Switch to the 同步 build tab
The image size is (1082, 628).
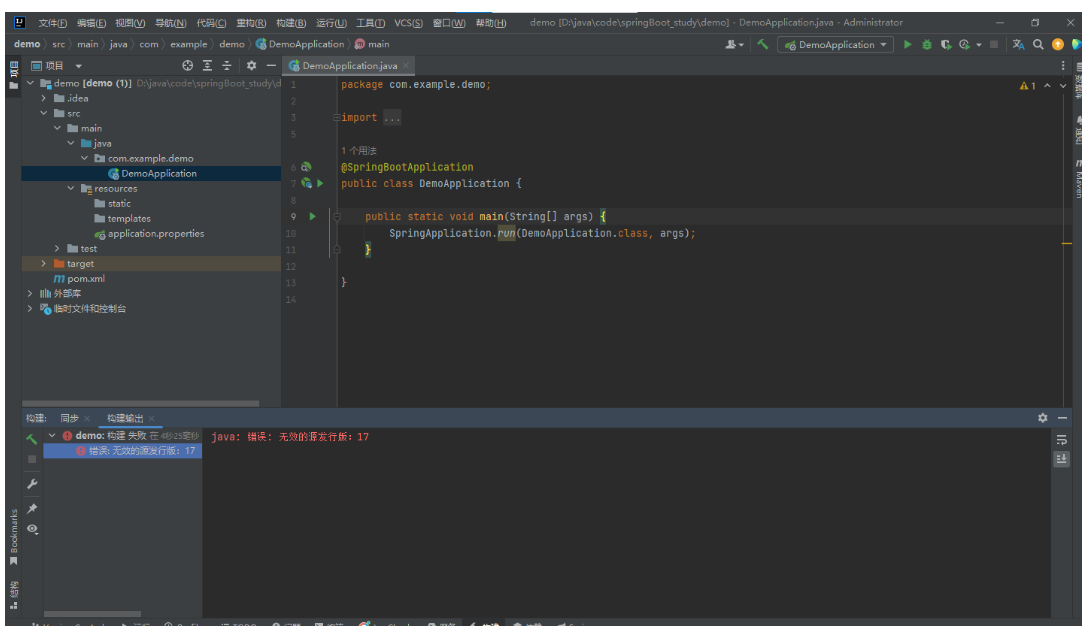(69, 418)
